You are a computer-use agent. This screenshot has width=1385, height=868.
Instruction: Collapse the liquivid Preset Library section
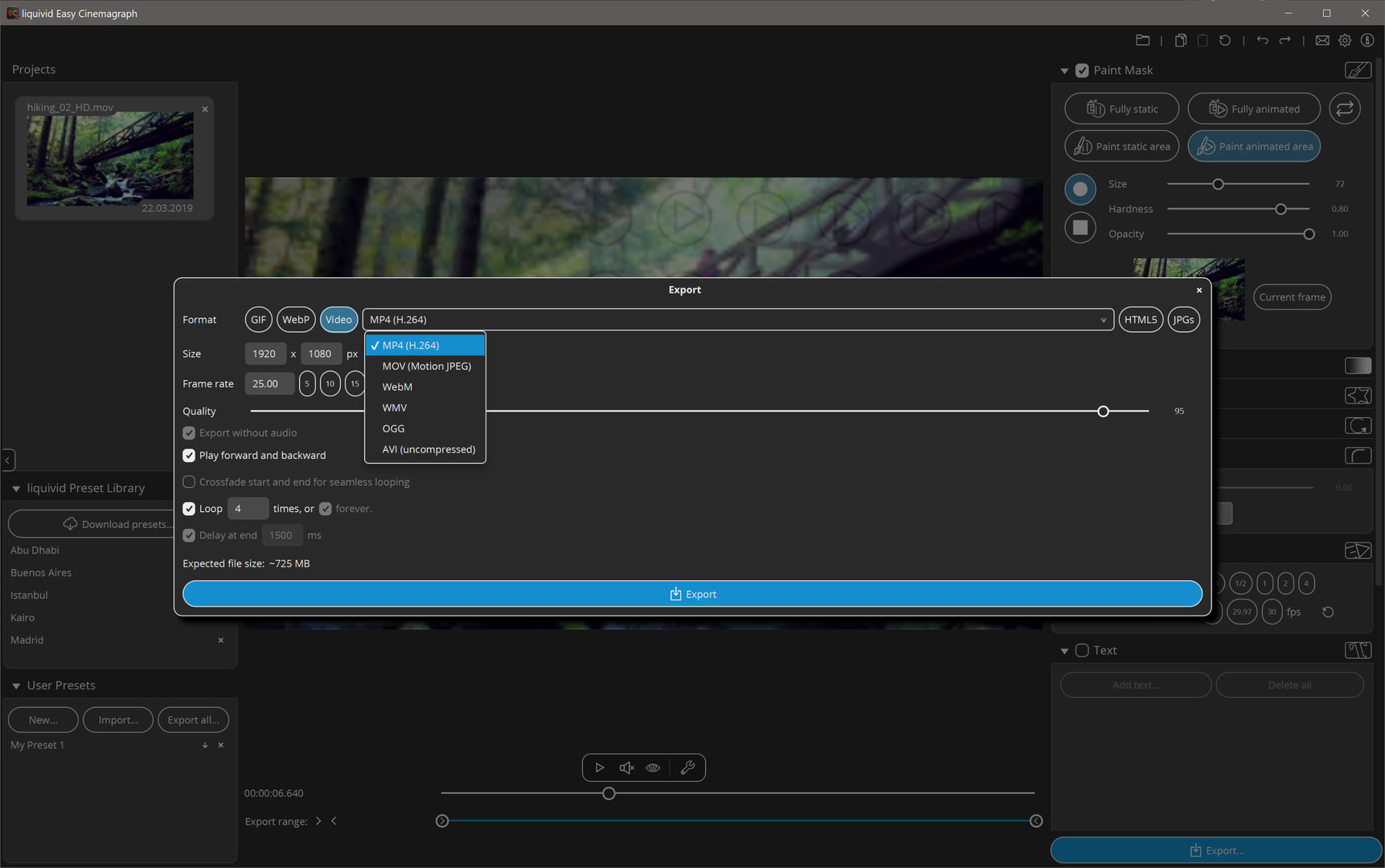pos(17,487)
